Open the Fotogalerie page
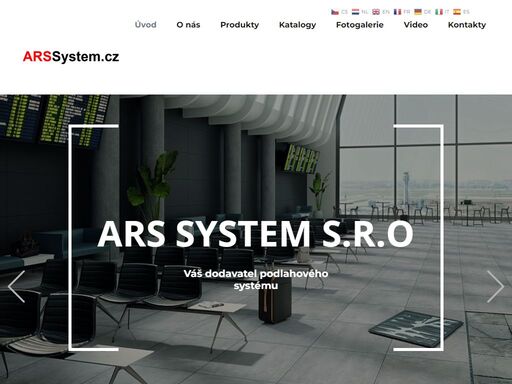The width and height of the screenshot is (512, 384). (x=360, y=25)
